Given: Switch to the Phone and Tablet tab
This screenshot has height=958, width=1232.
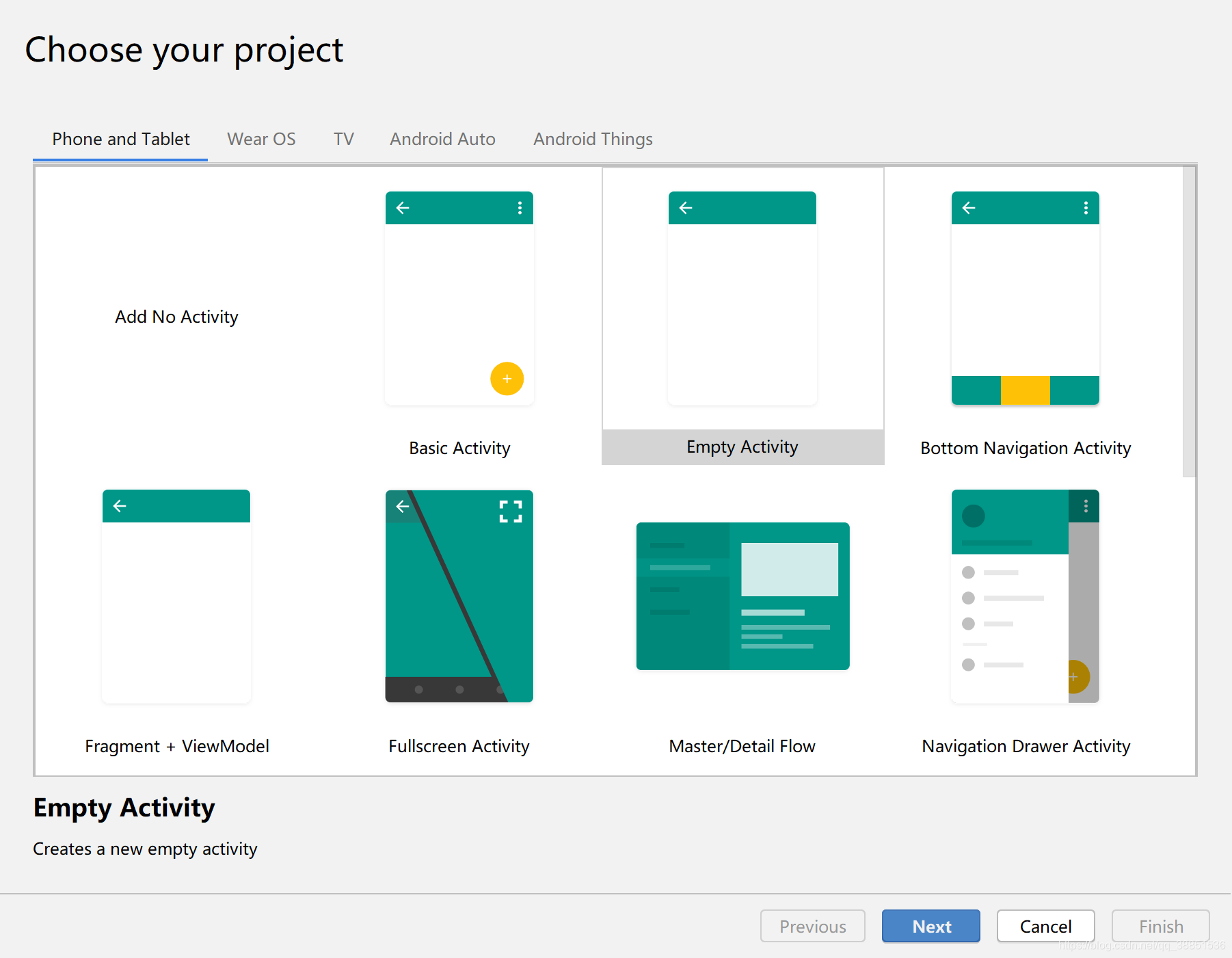Looking at the screenshot, I should [121, 139].
